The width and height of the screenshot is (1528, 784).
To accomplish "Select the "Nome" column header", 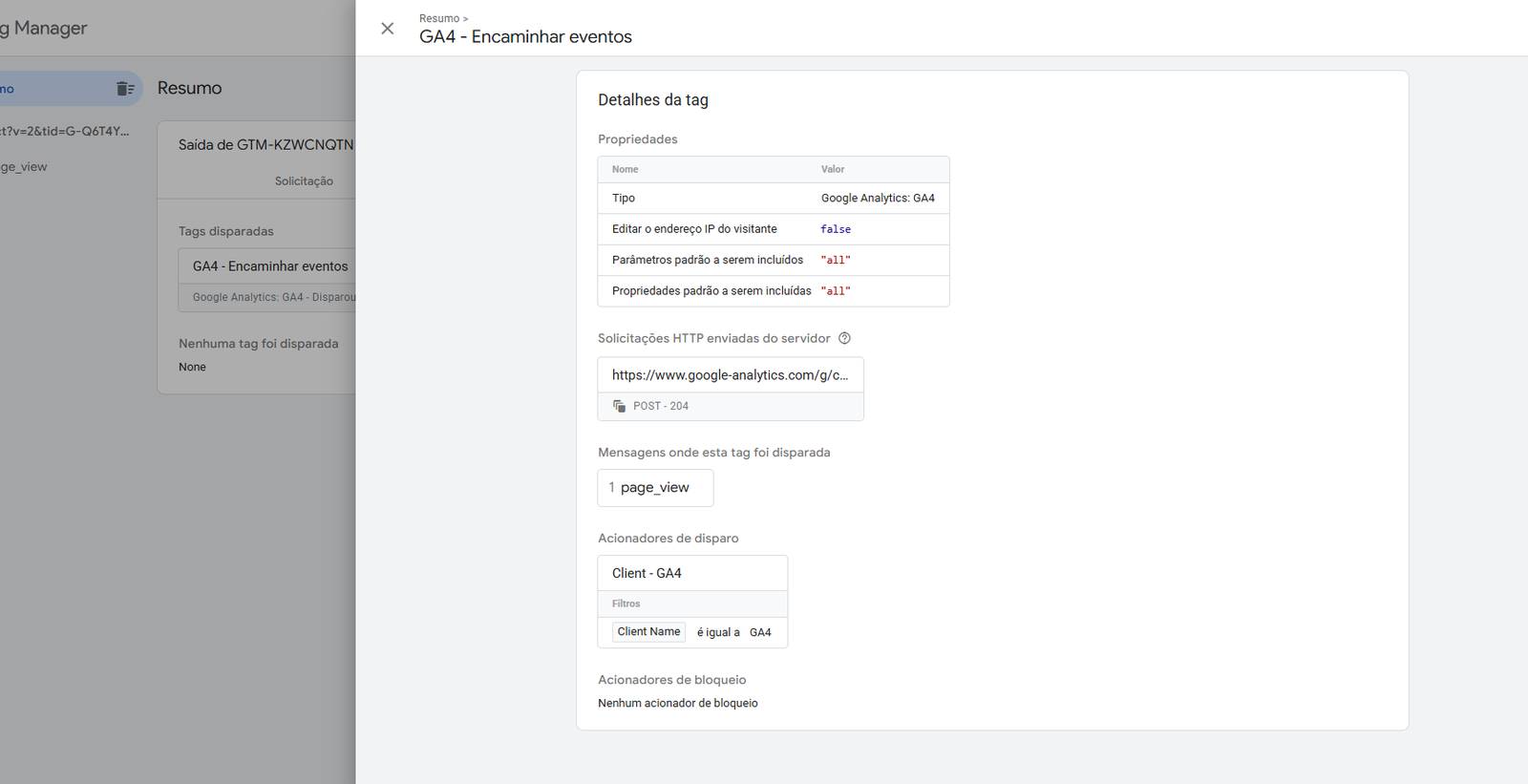I will [626, 169].
